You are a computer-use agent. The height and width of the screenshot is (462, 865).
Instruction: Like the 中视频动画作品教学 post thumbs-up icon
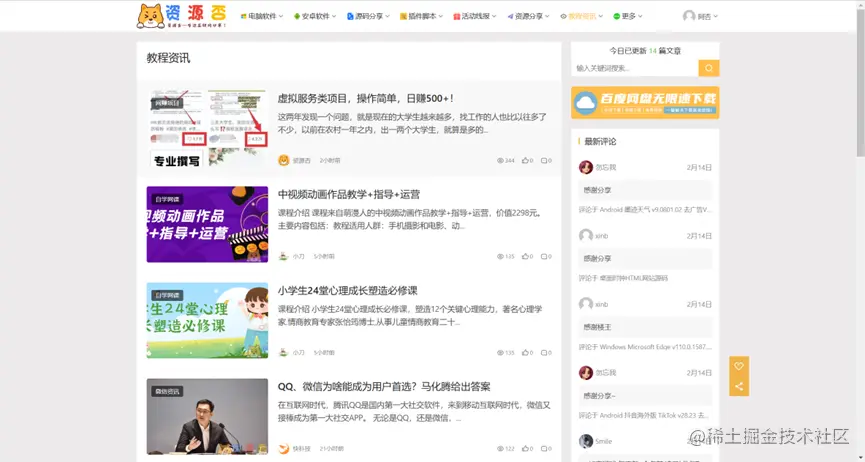pyautogui.click(x=525, y=257)
